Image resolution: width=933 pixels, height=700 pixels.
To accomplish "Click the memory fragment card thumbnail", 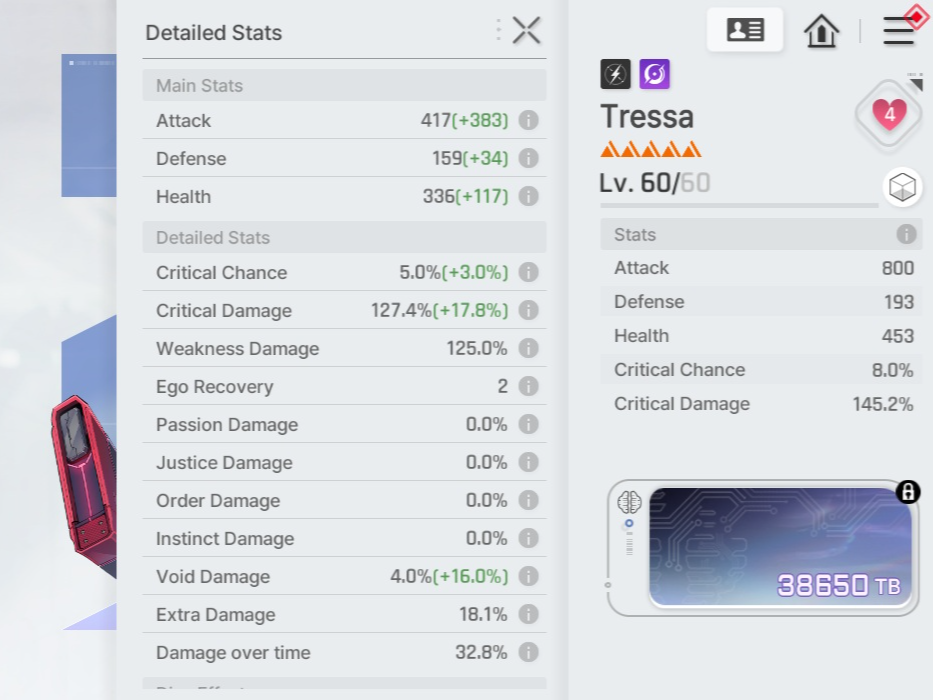I will point(778,547).
